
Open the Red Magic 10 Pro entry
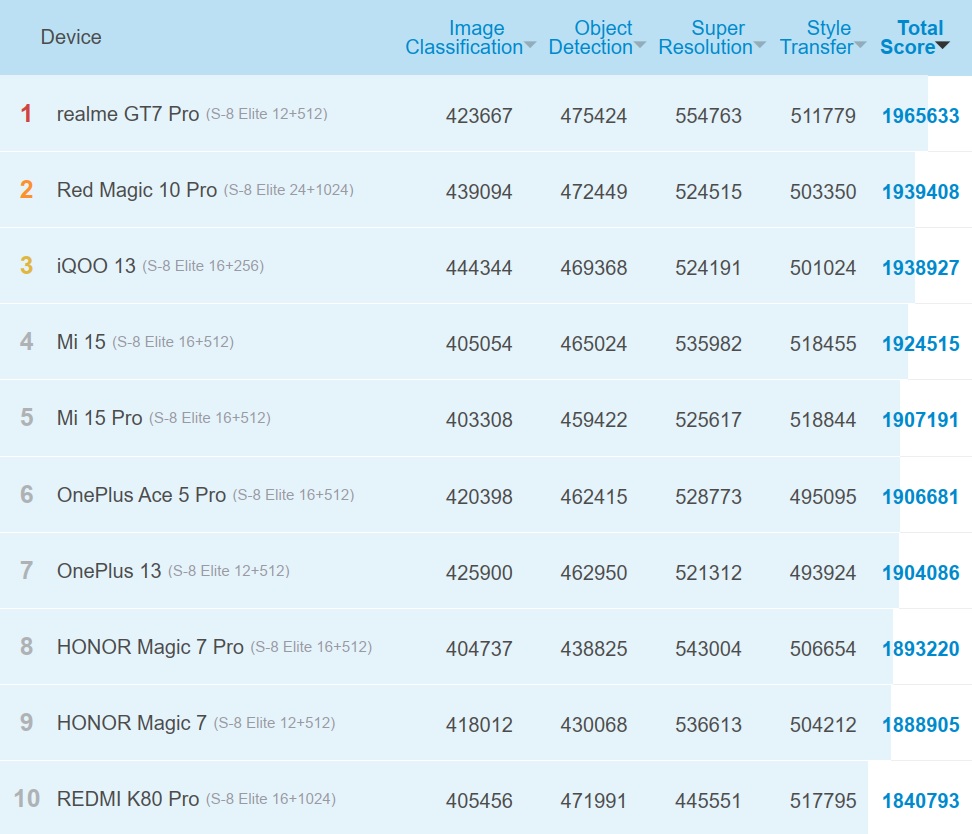(x=137, y=190)
